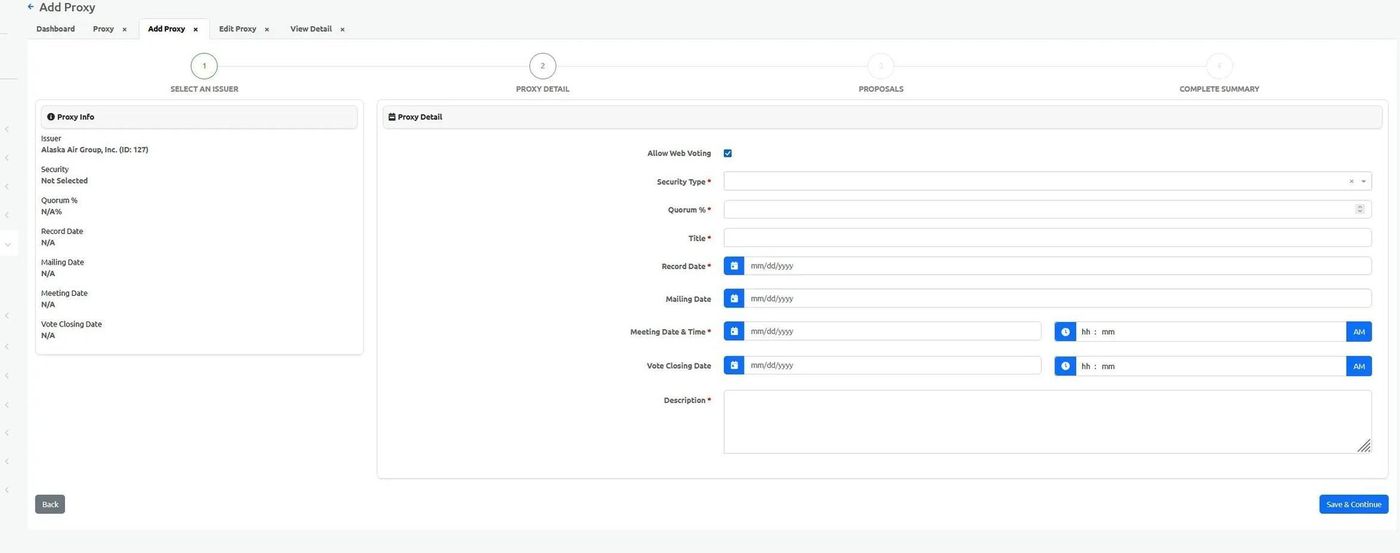Go to step 2 Proxy Detail circle
Image resolution: width=1400 pixels, height=553 pixels.
[542, 66]
